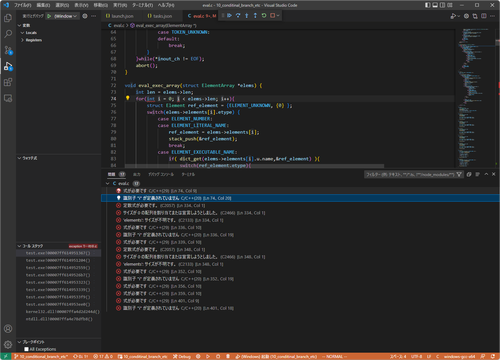
Task: Toggle primary sidebar layout icon
Action: pyautogui.click(x=428, y=5)
